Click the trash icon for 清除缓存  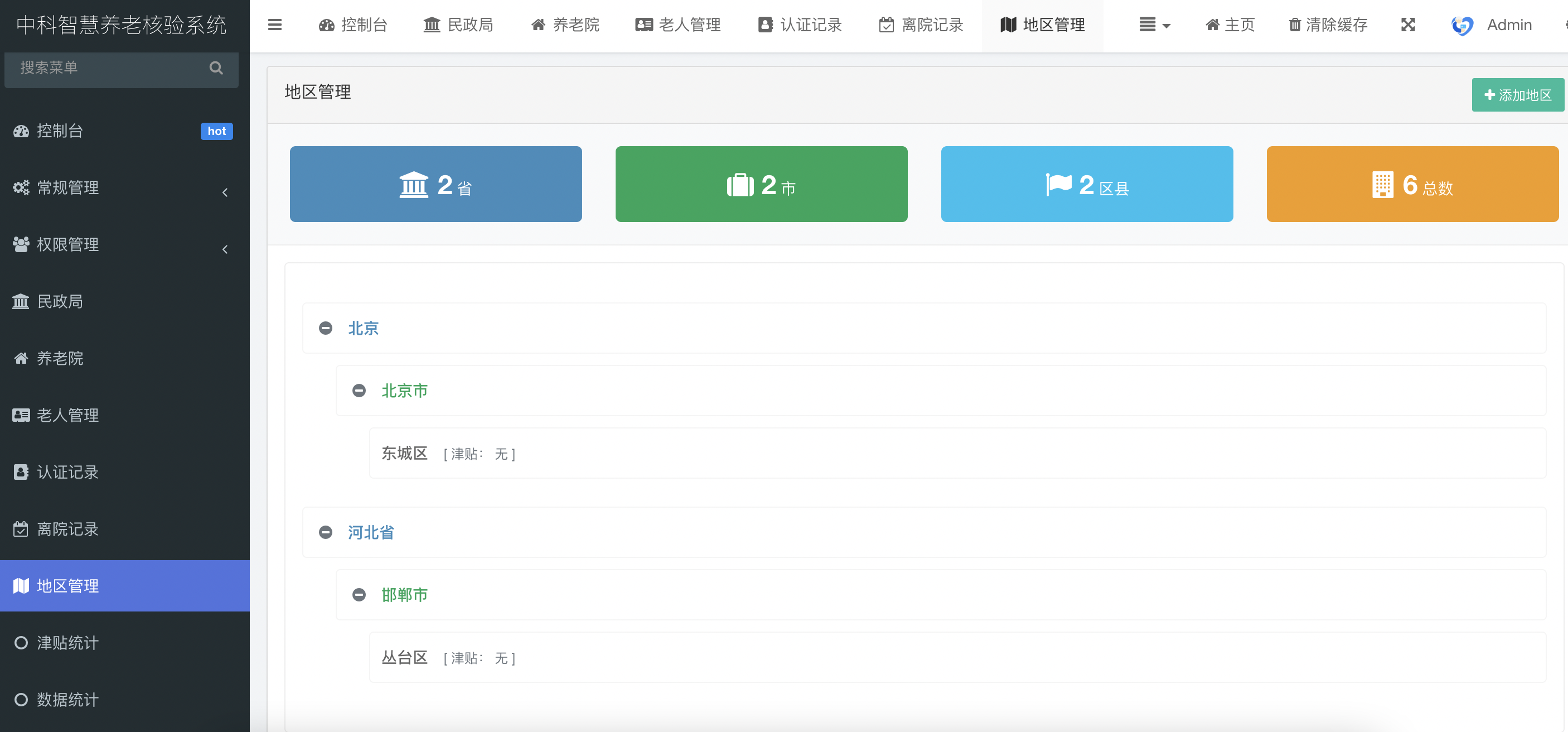click(x=1295, y=25)
